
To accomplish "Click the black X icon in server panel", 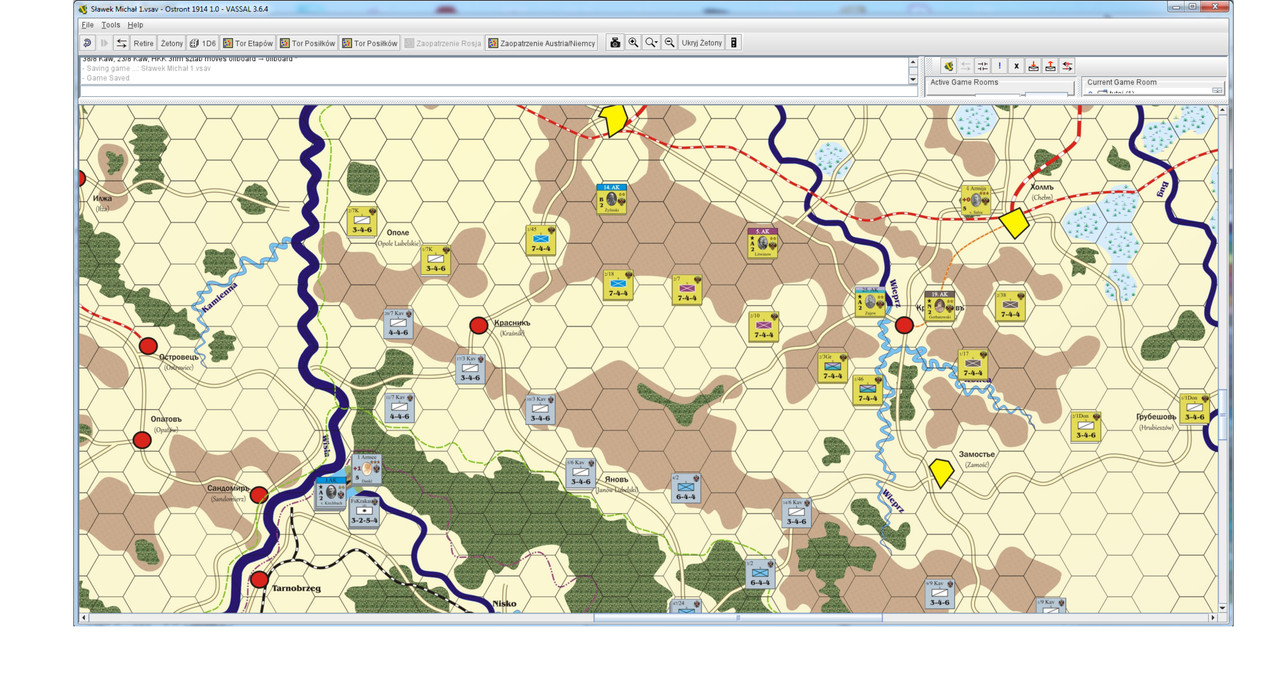I will pos(1016,65).
